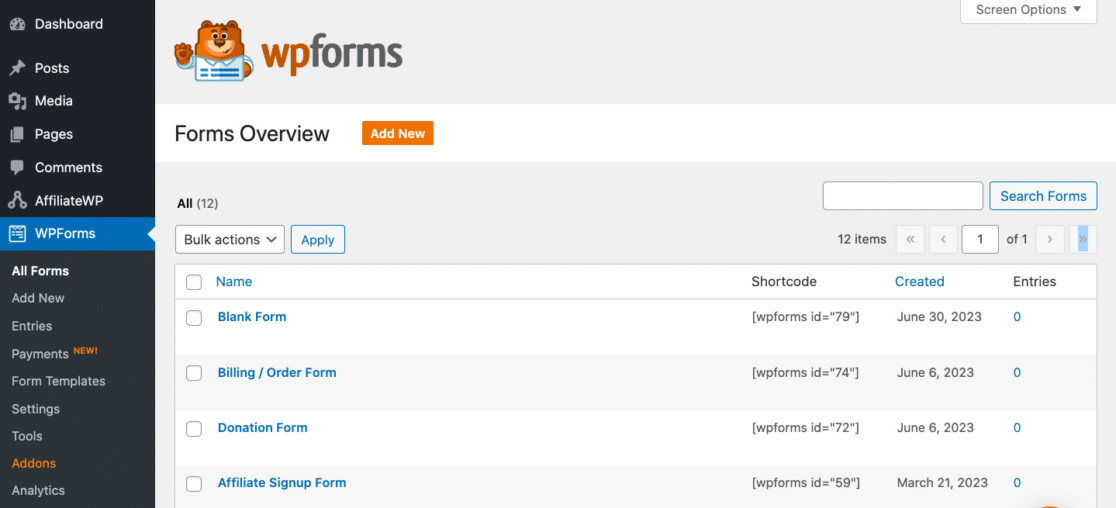Expand the Screen Options panel

click(1028, 10)
